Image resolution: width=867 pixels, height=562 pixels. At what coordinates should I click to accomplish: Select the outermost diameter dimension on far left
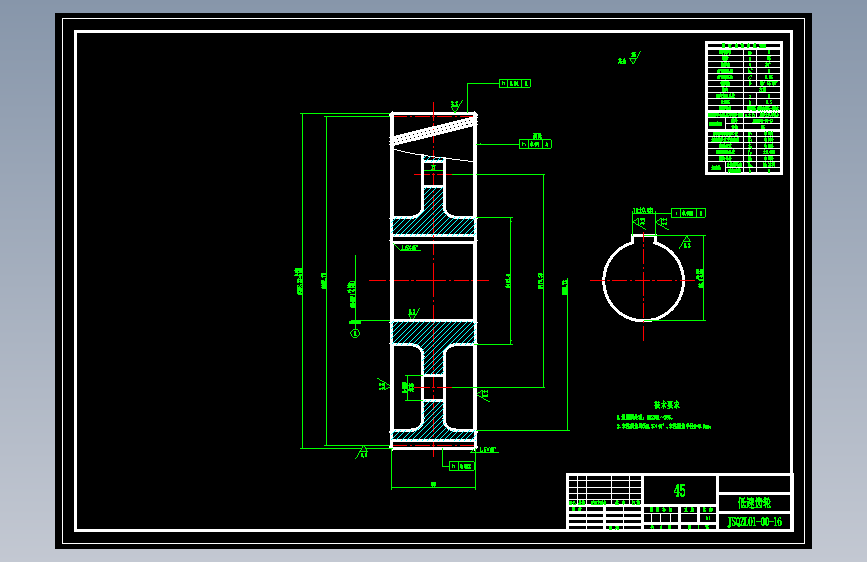pos(300,281)
